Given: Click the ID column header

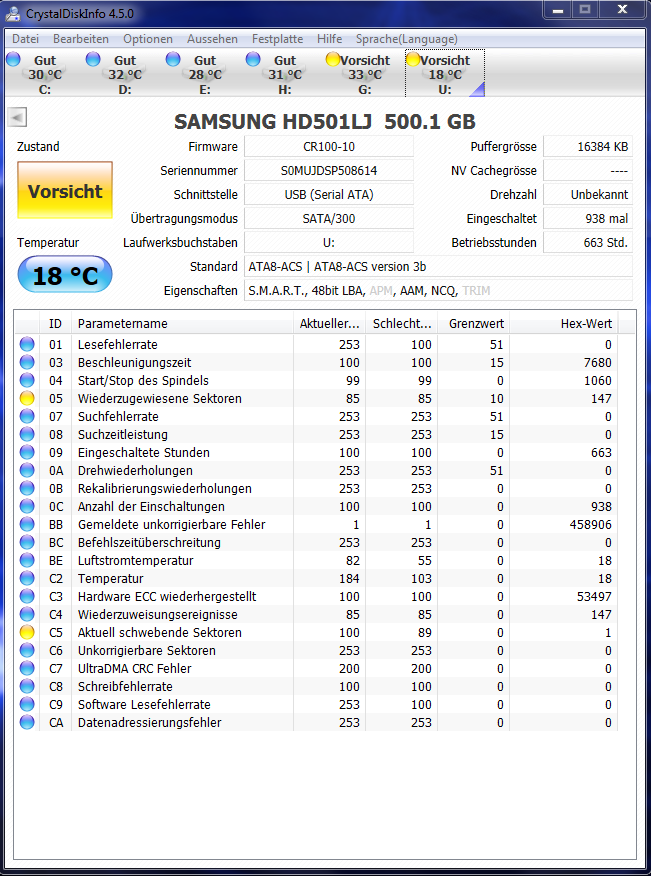Looking at the screenshot, I should (55, 323).
